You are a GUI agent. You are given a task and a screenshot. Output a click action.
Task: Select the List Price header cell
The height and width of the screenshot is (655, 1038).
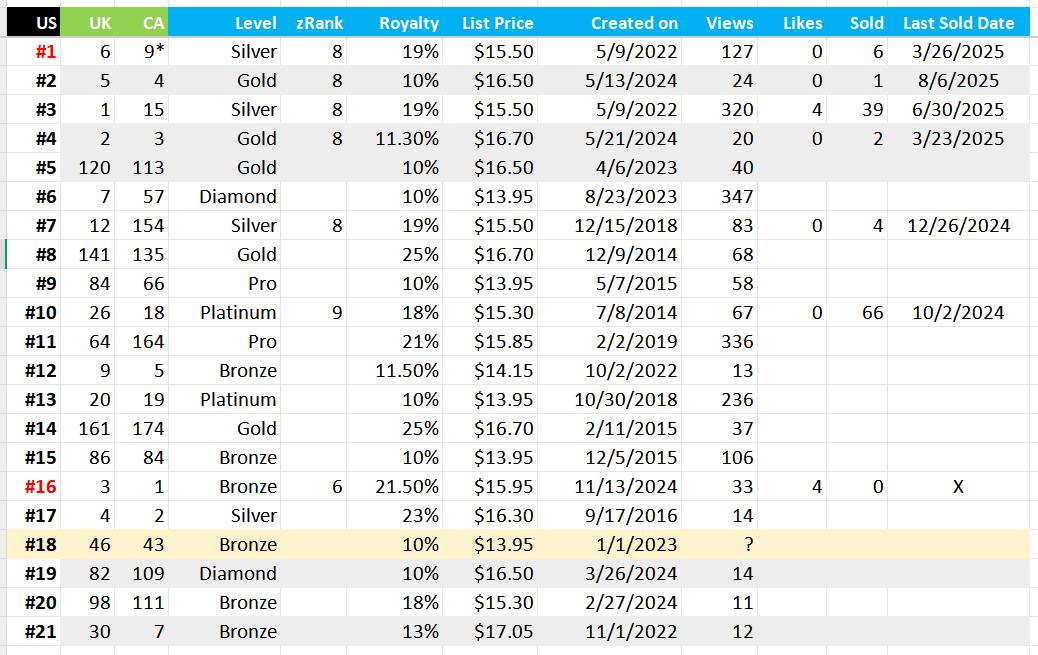(x=490, y=23)
